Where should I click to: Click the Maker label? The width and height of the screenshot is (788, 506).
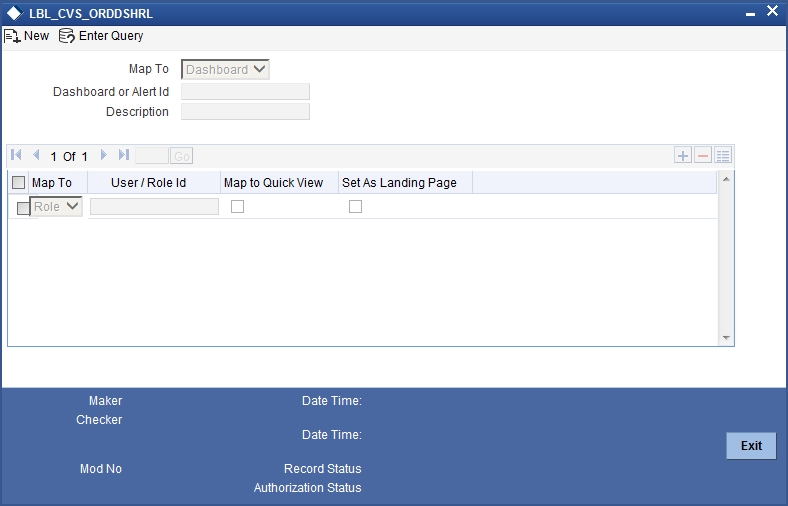pos(106,401)
